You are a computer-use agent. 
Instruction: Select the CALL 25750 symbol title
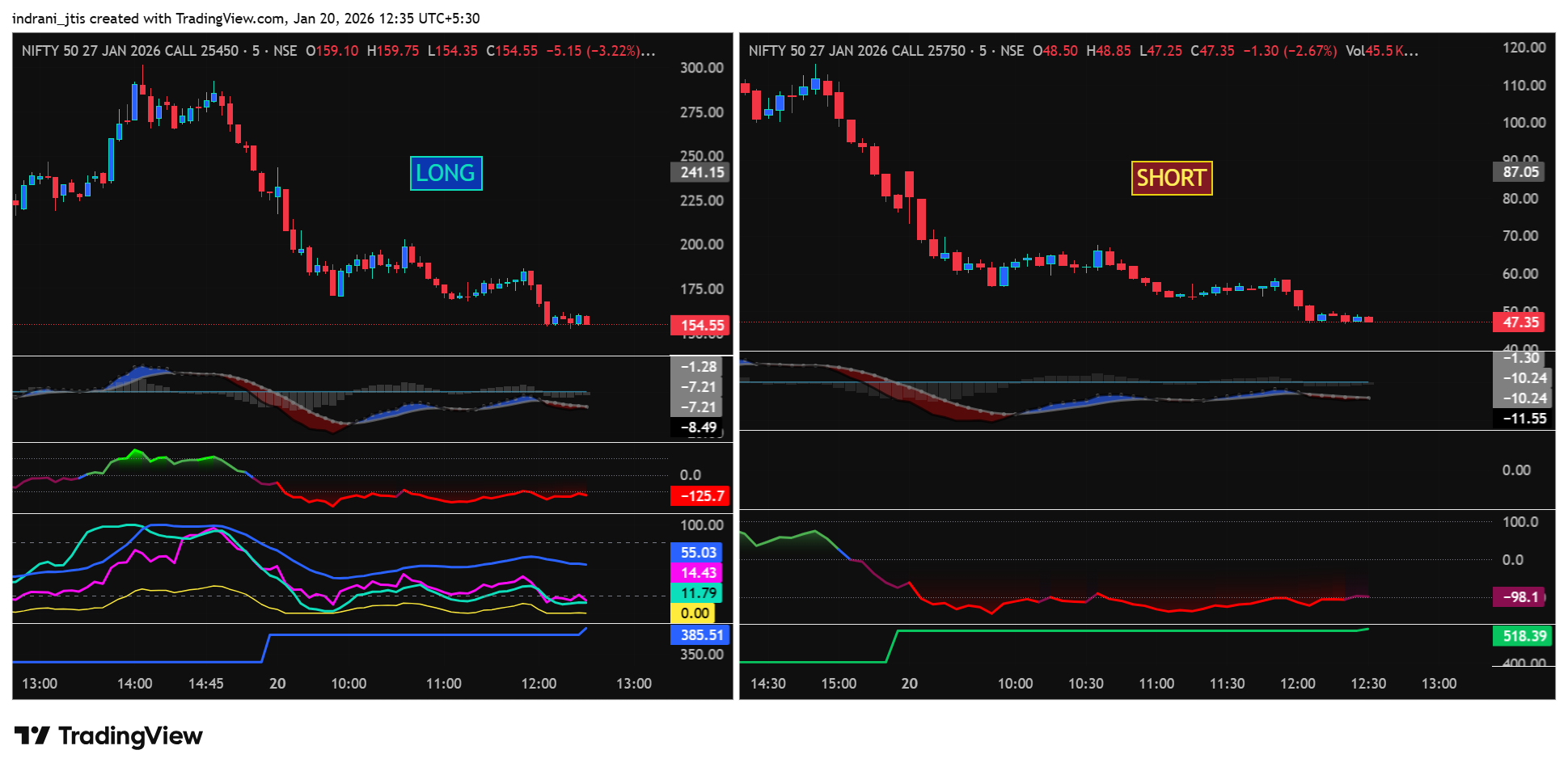[x=856, y=50]
